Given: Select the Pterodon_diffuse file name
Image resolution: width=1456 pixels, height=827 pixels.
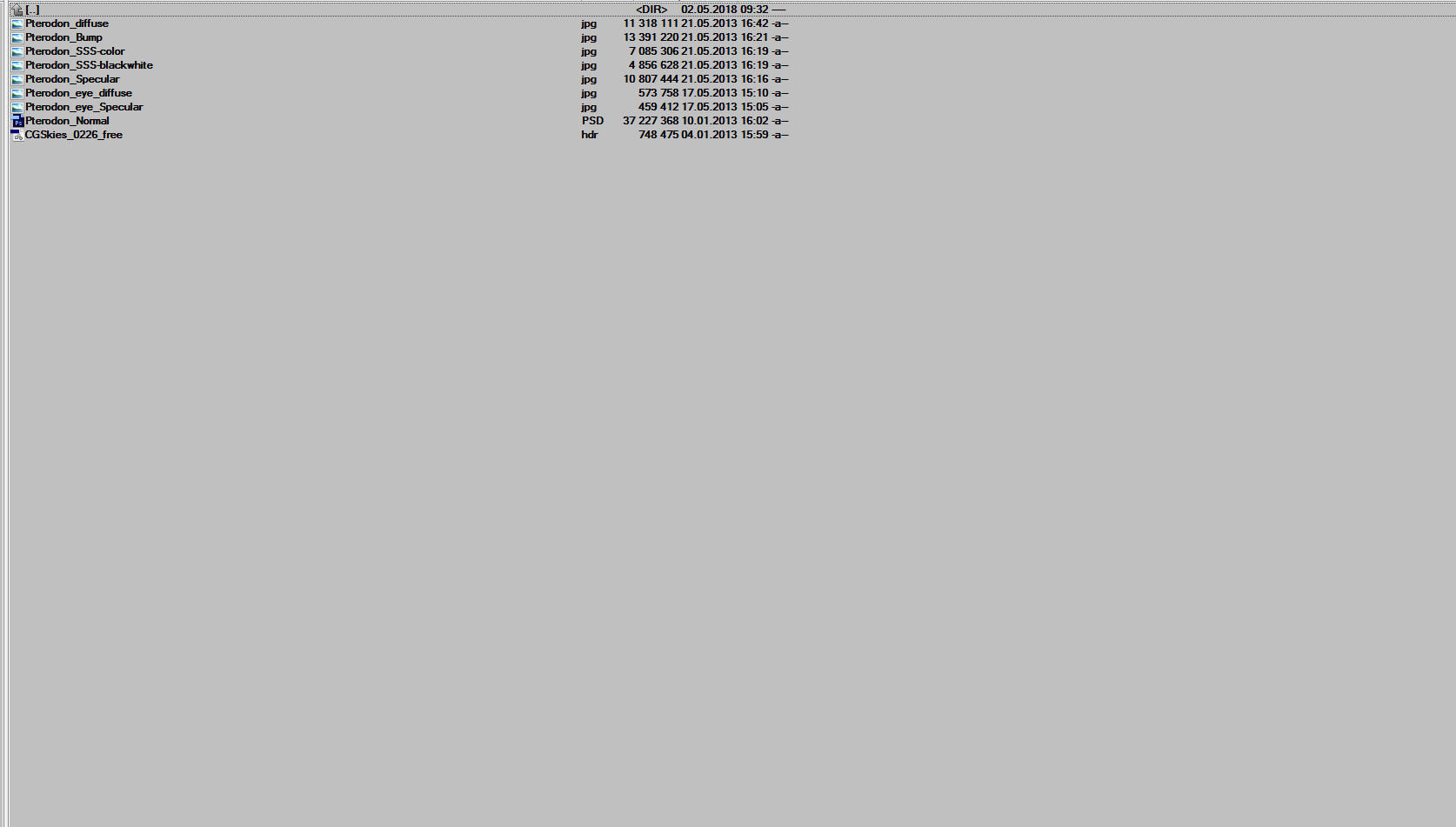Looking at the screenshot, I should pyautogui.click(x=67, y=23).
